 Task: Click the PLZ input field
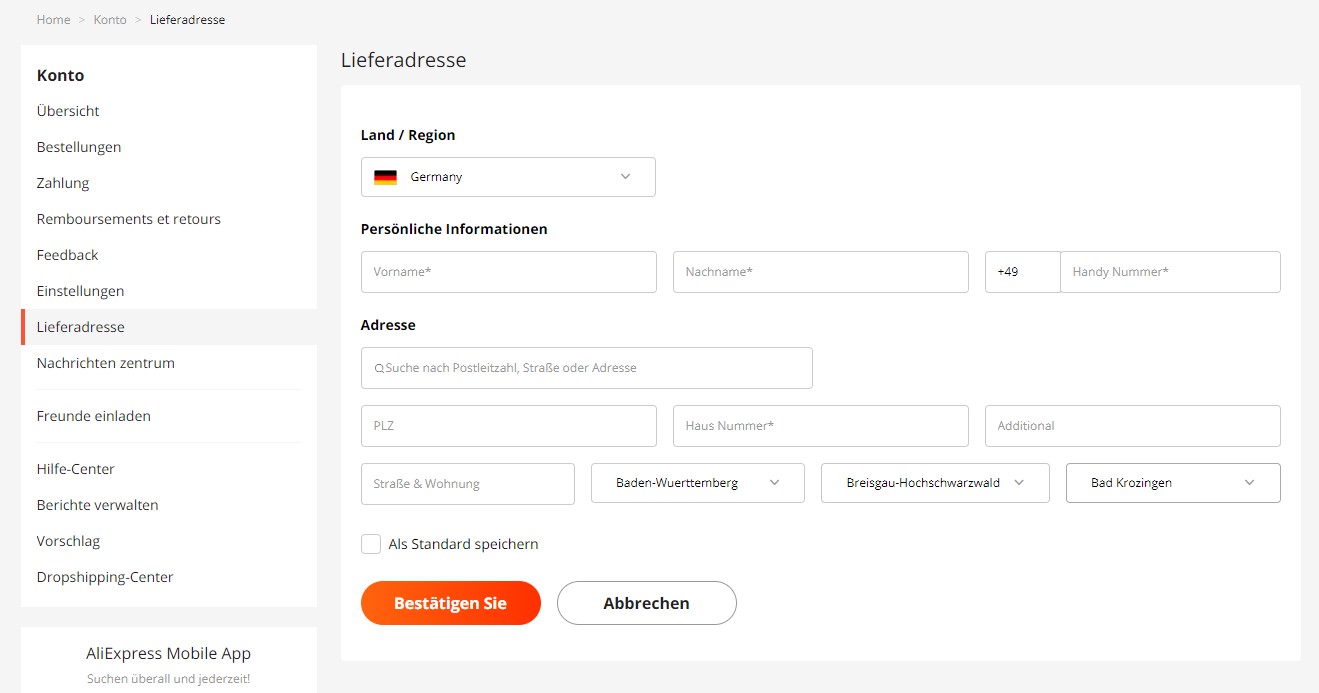(x=508, y=425)
